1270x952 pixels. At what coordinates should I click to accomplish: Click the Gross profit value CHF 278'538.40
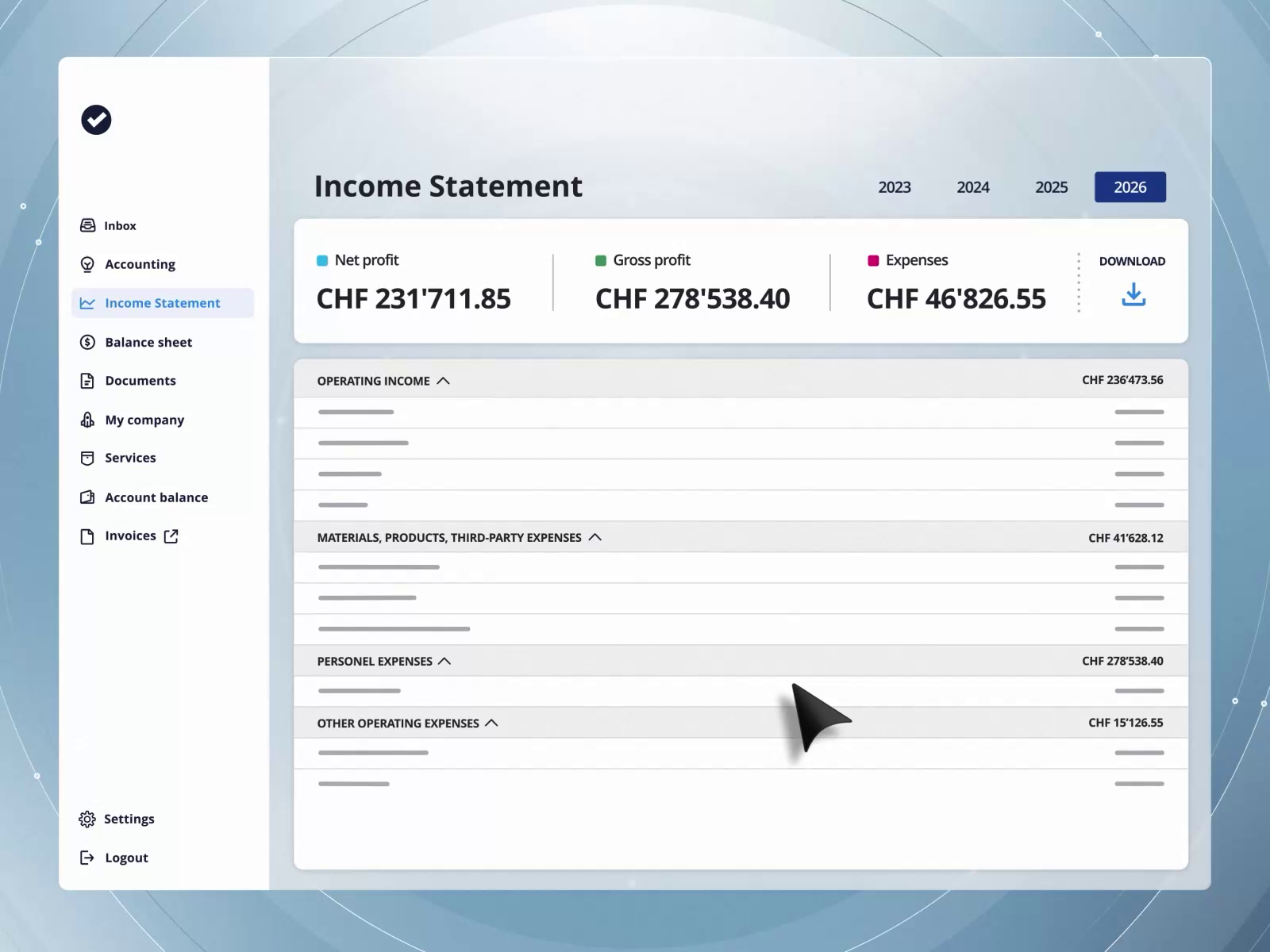(692, 299)
